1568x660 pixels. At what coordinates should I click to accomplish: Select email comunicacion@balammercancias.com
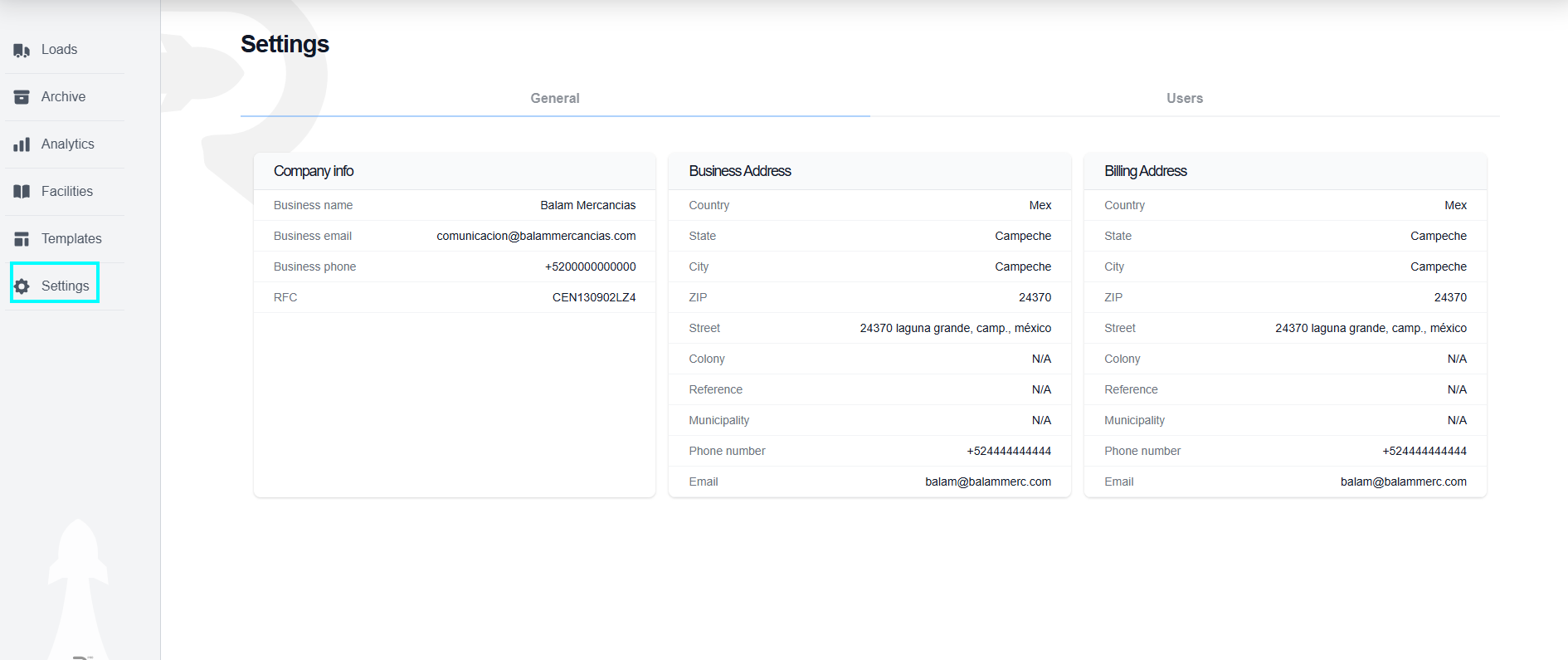point(536,236)
